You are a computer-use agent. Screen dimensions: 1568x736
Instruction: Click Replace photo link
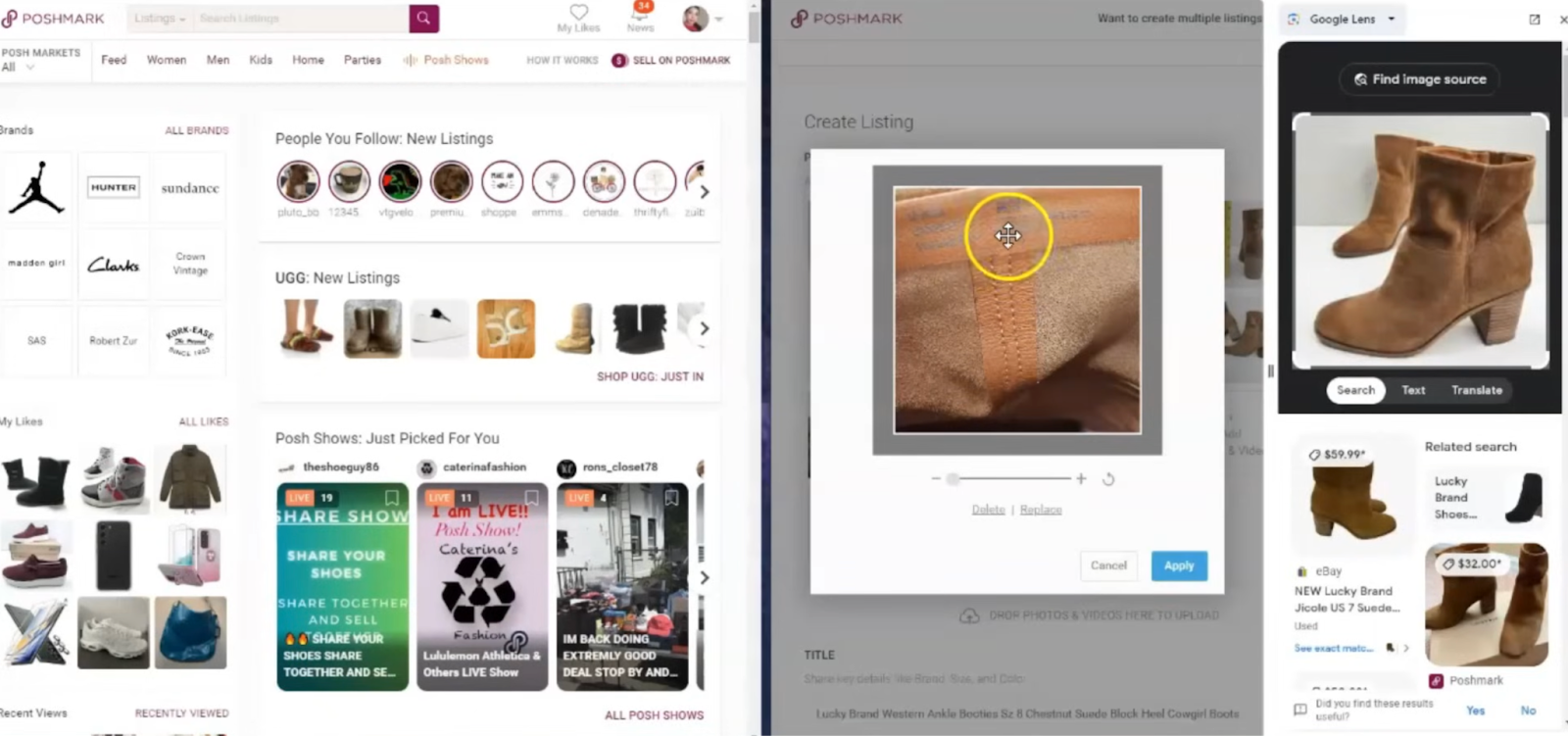click(1041, 510)
